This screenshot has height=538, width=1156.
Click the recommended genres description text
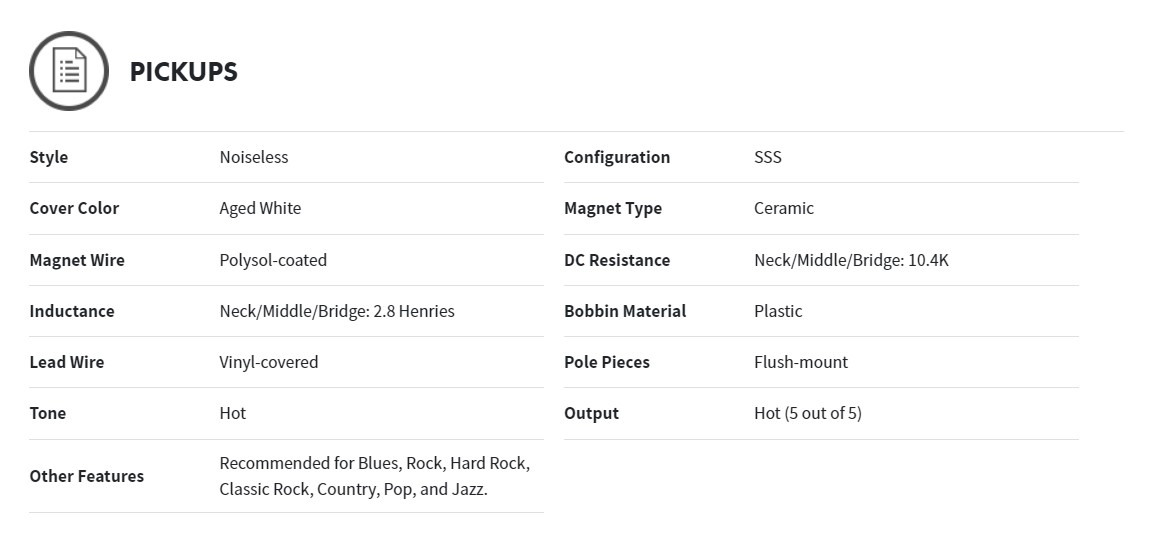click(x=375, y=476)
